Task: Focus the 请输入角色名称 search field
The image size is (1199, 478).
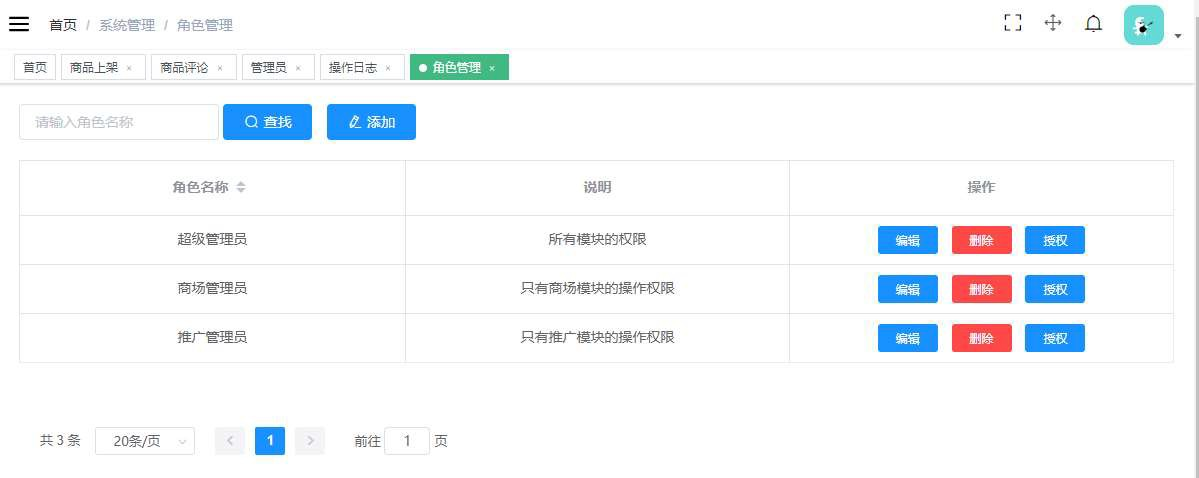Action: point(119,122)
